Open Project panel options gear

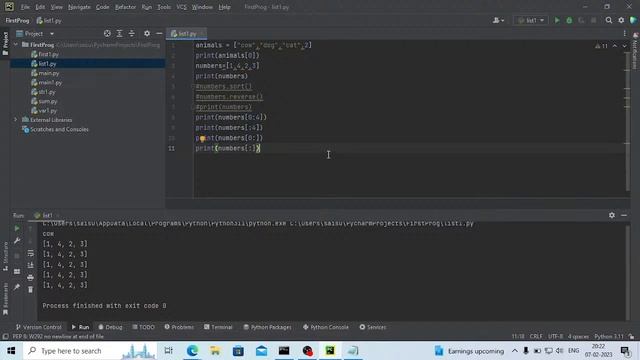(147, 33)
